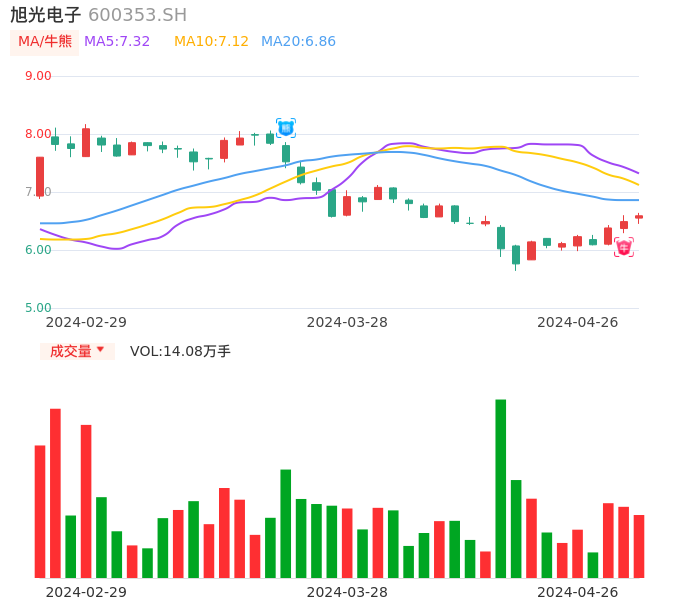This screenshot has height=606, width=686.
Task: Click the VOL:14.08万手 volume readout
Action: (x=180, y=351)
